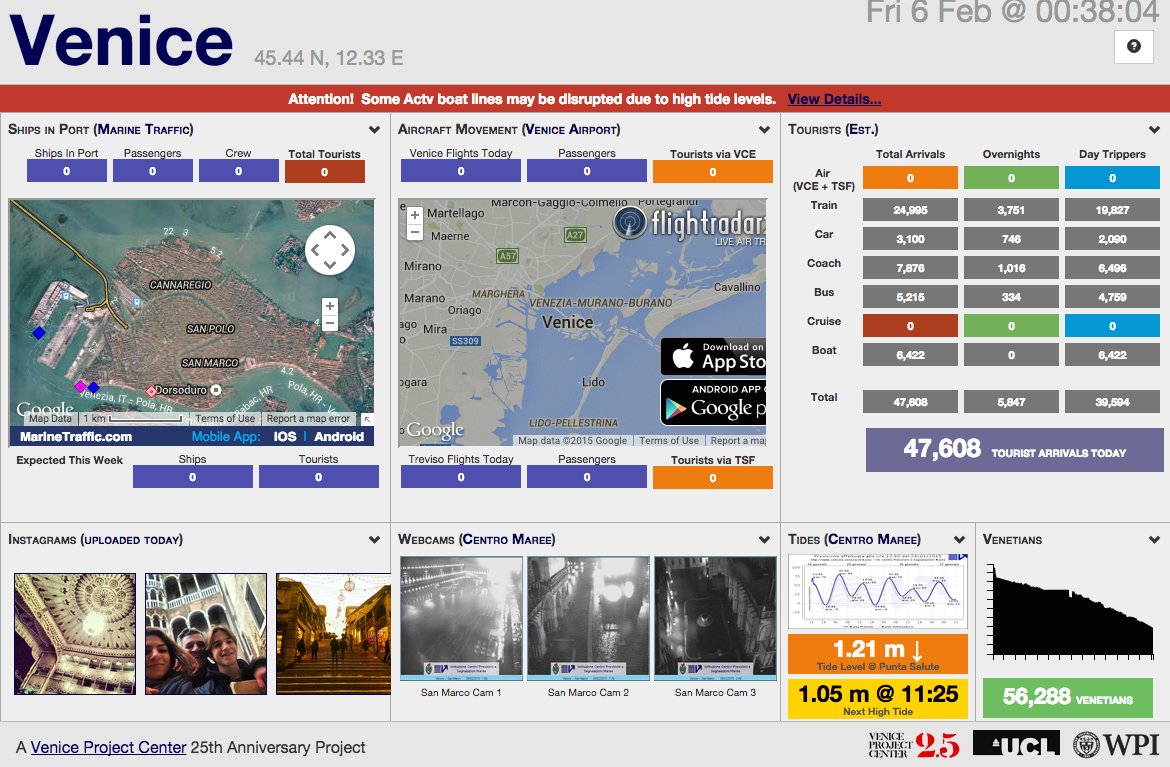The image size is (1170, 767).
Task: Click the orange Air total arrivals box
Action: 910,178
